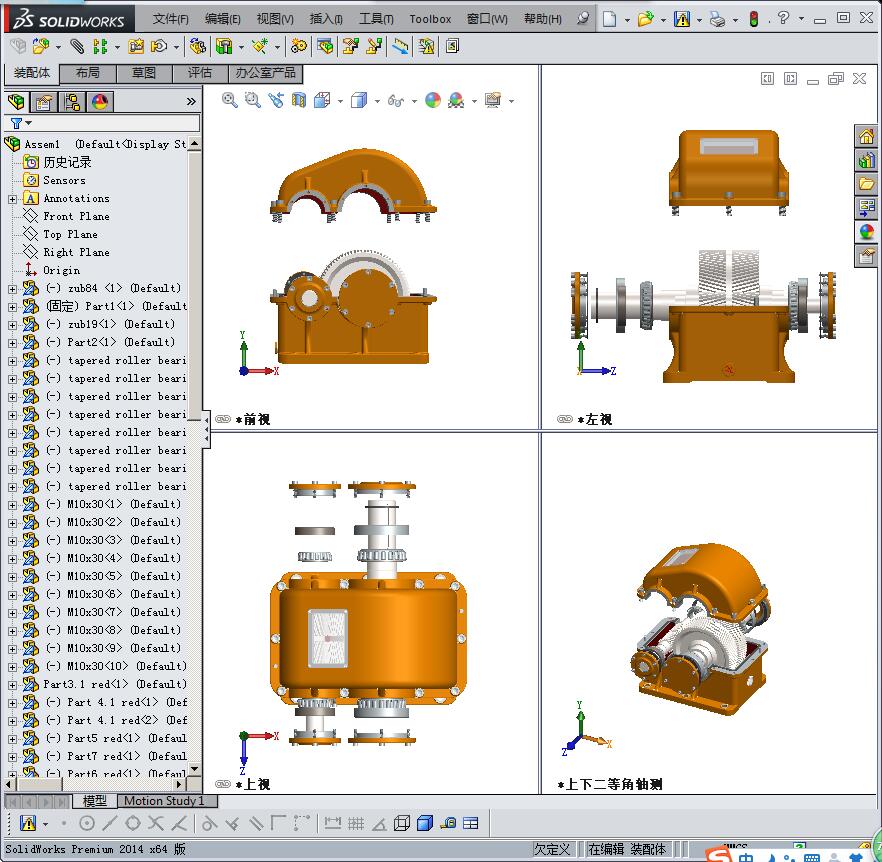Open the File Explorer task pane folder icon
Image resolution: width=882 pixels, height=862 pixels.
click(866, 183)
